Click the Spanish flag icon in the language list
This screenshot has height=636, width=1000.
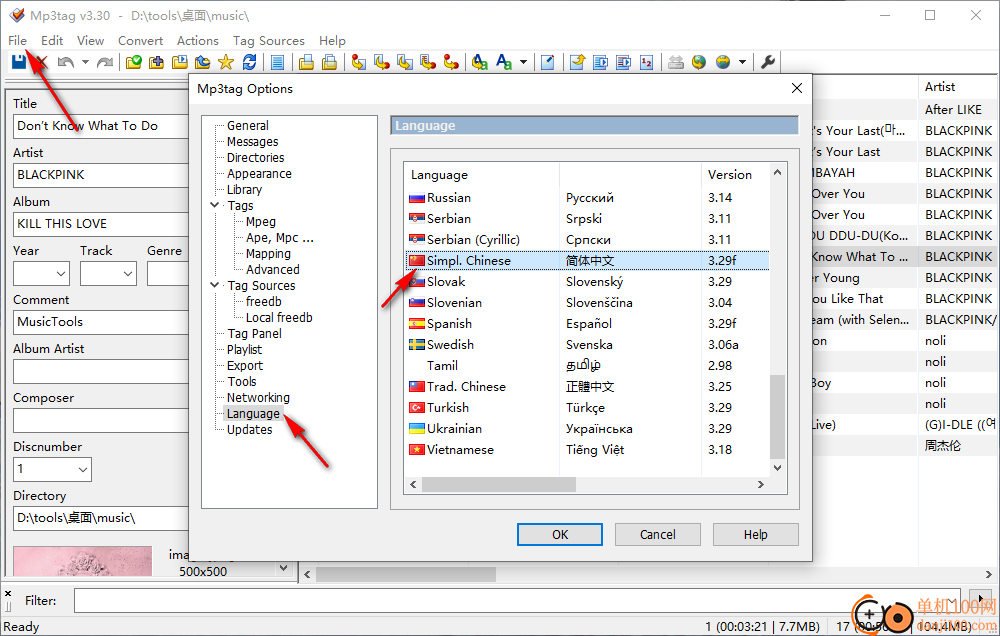pyautogui.click(x=417, y=324)
